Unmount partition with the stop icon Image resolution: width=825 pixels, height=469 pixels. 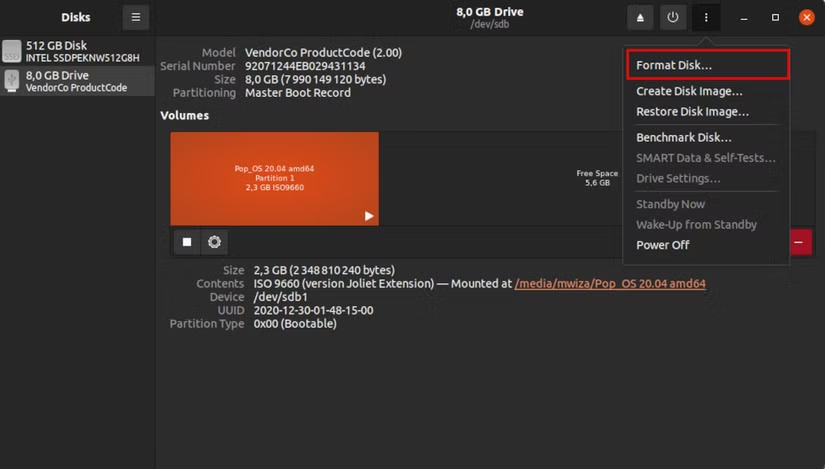[187, 242]
